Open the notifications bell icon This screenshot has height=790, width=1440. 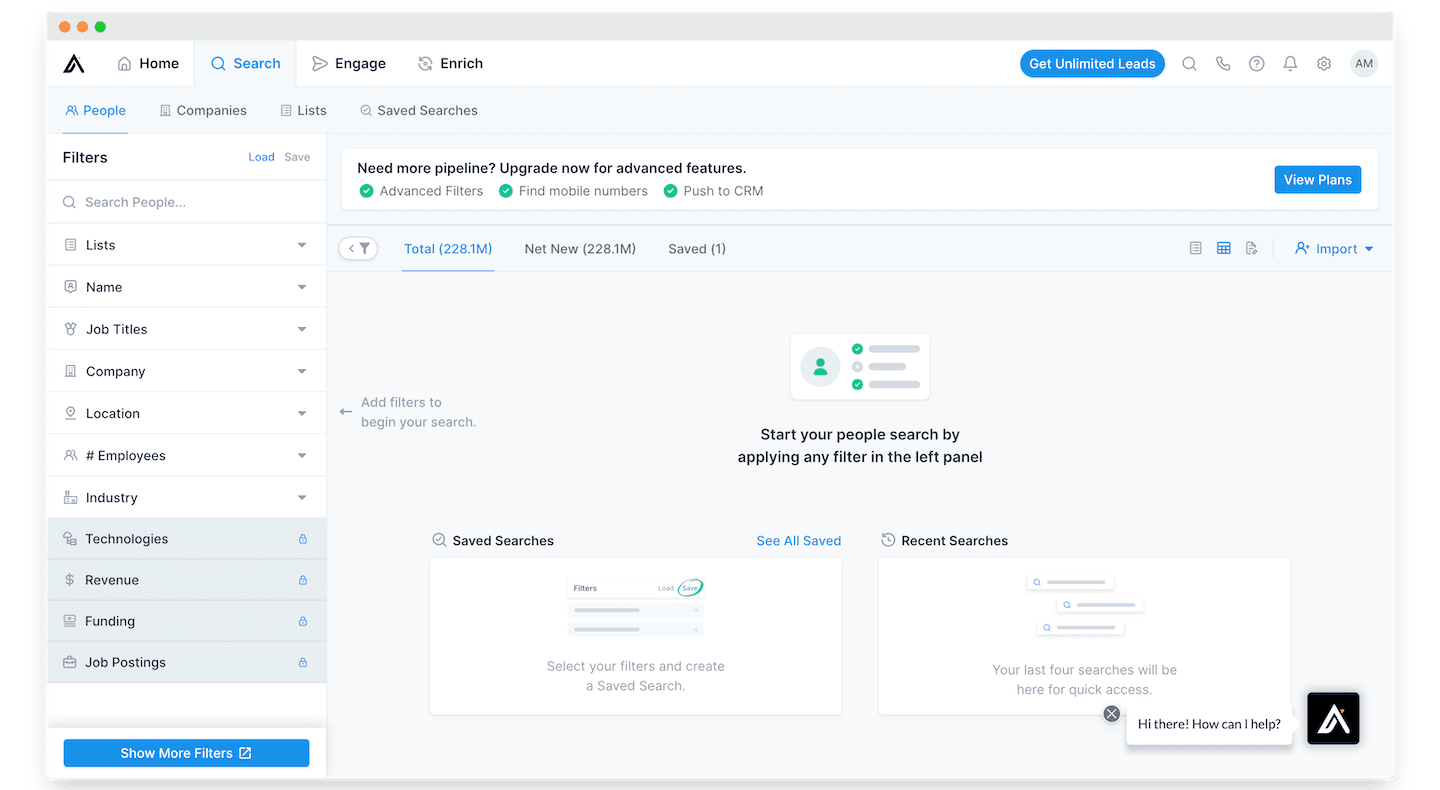(x=1291, y=63)
